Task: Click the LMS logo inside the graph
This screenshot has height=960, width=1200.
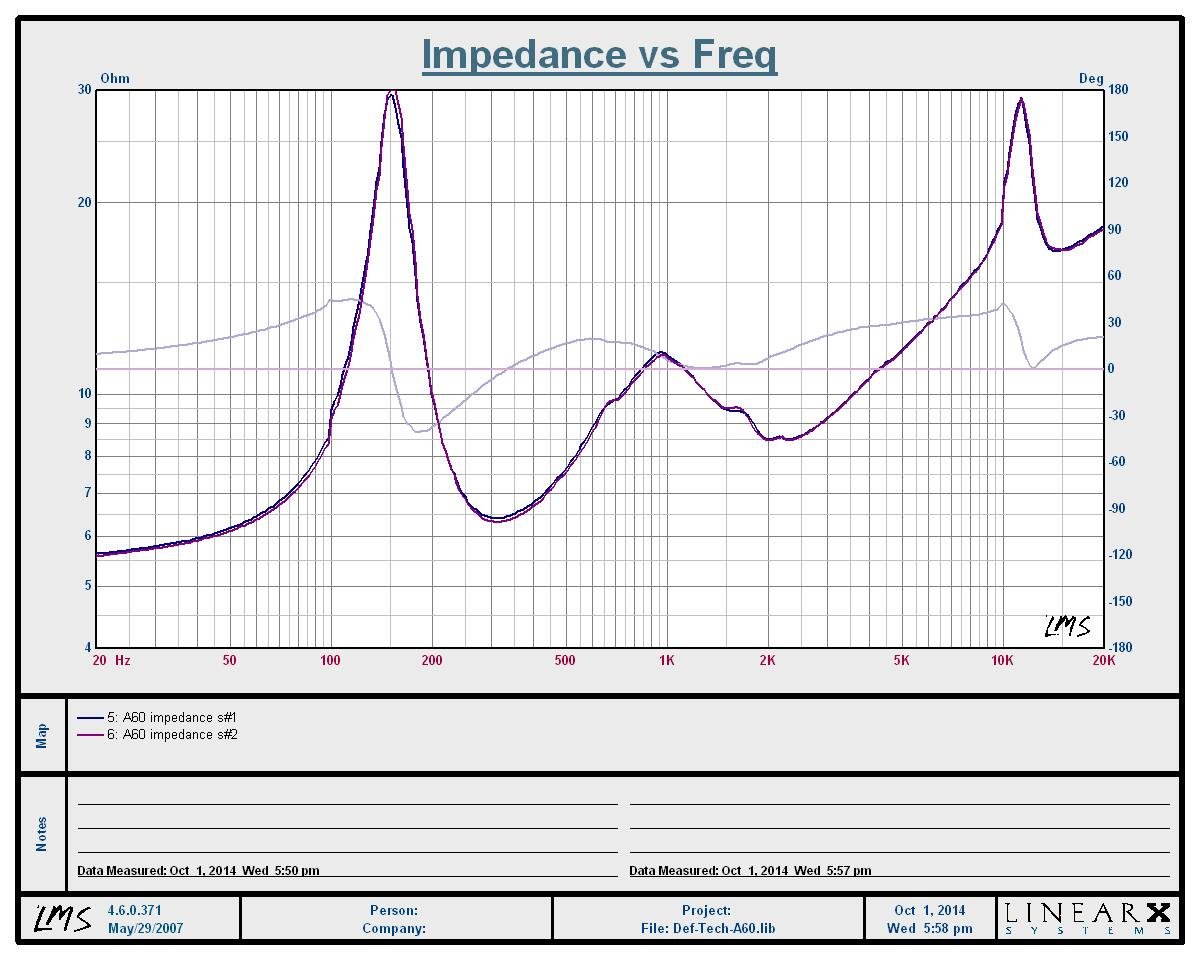Action: click(1067, 627)
